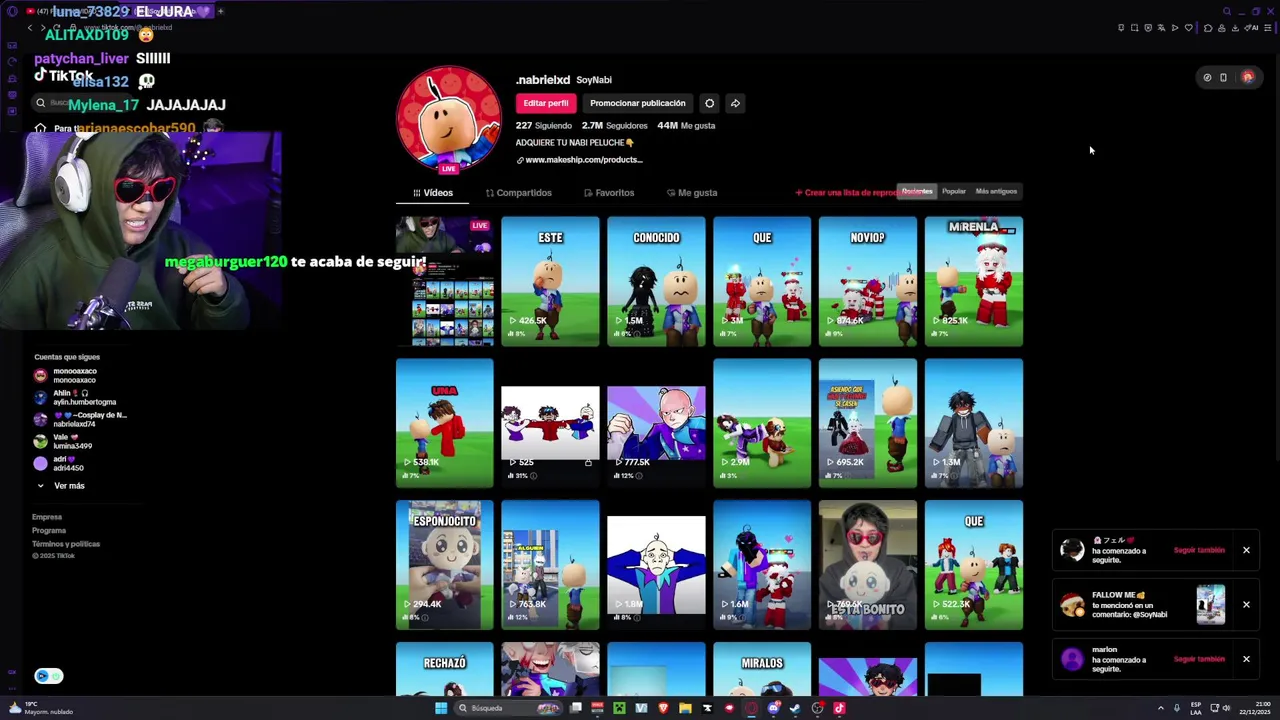Viewport: 1280px width, 720px height.
Task: Click the large profile picture avatar
Action: pos(449,119)
